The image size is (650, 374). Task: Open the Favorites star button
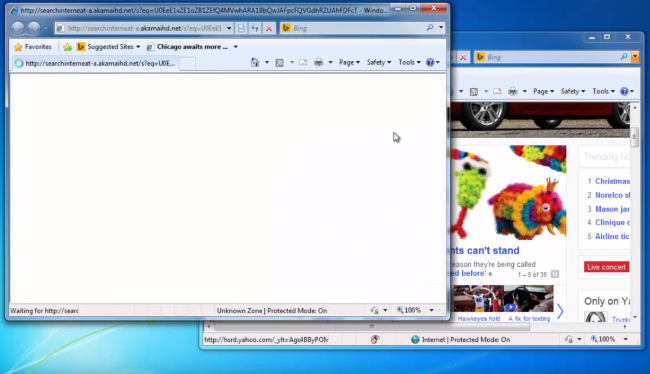coord(33,47)
